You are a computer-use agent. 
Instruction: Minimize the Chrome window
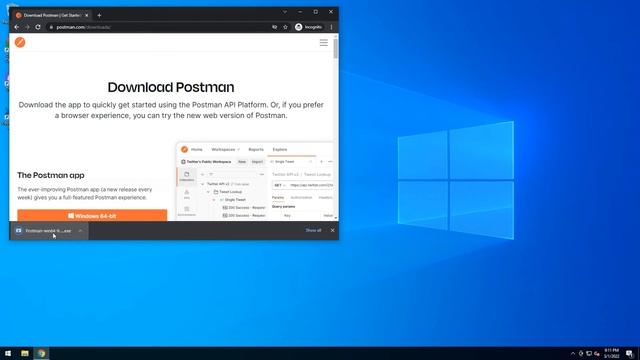(x=300, y=12)
